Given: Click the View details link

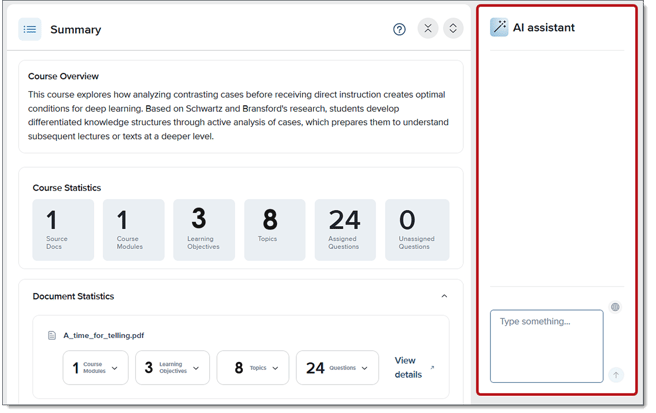Looking at the screenshot, I should 407,367.
